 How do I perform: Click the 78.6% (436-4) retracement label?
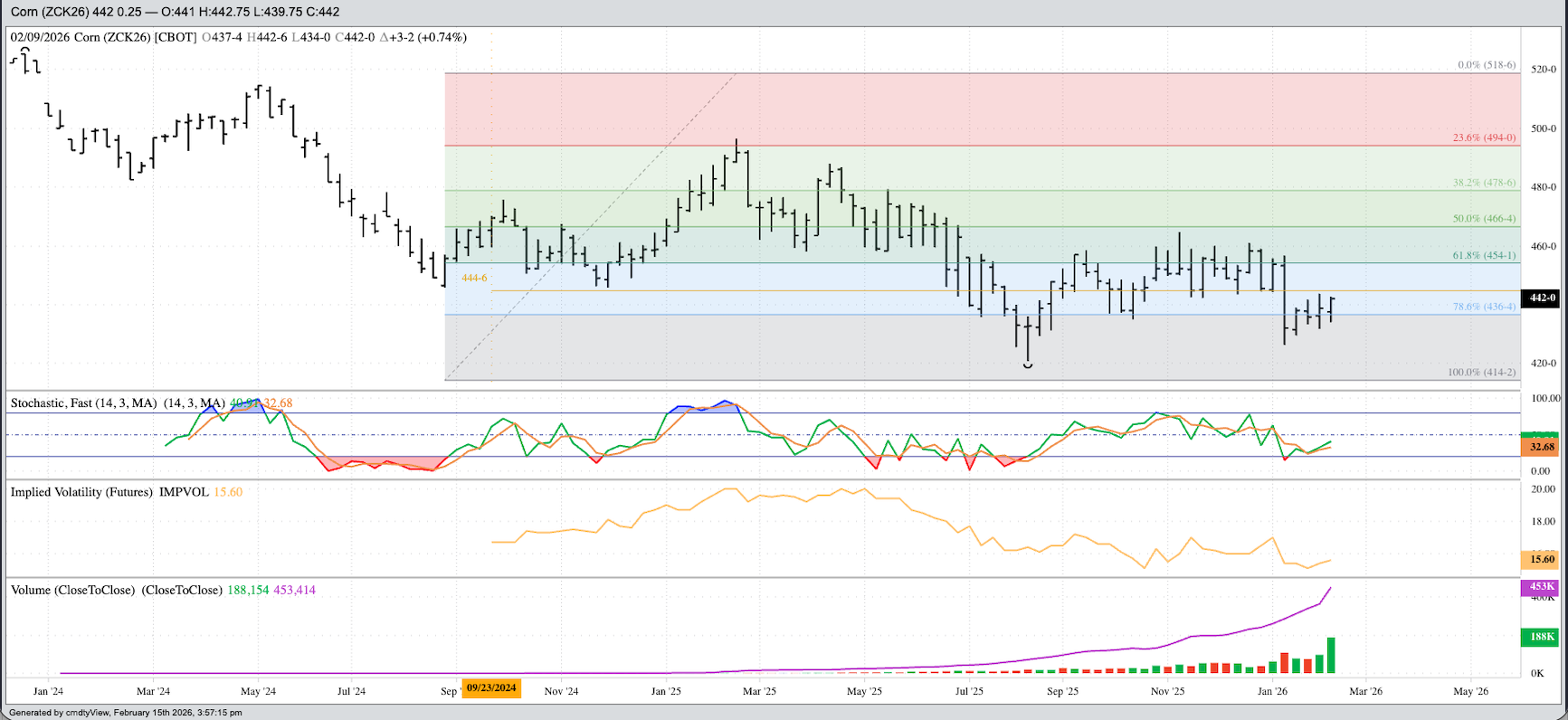1484,307
